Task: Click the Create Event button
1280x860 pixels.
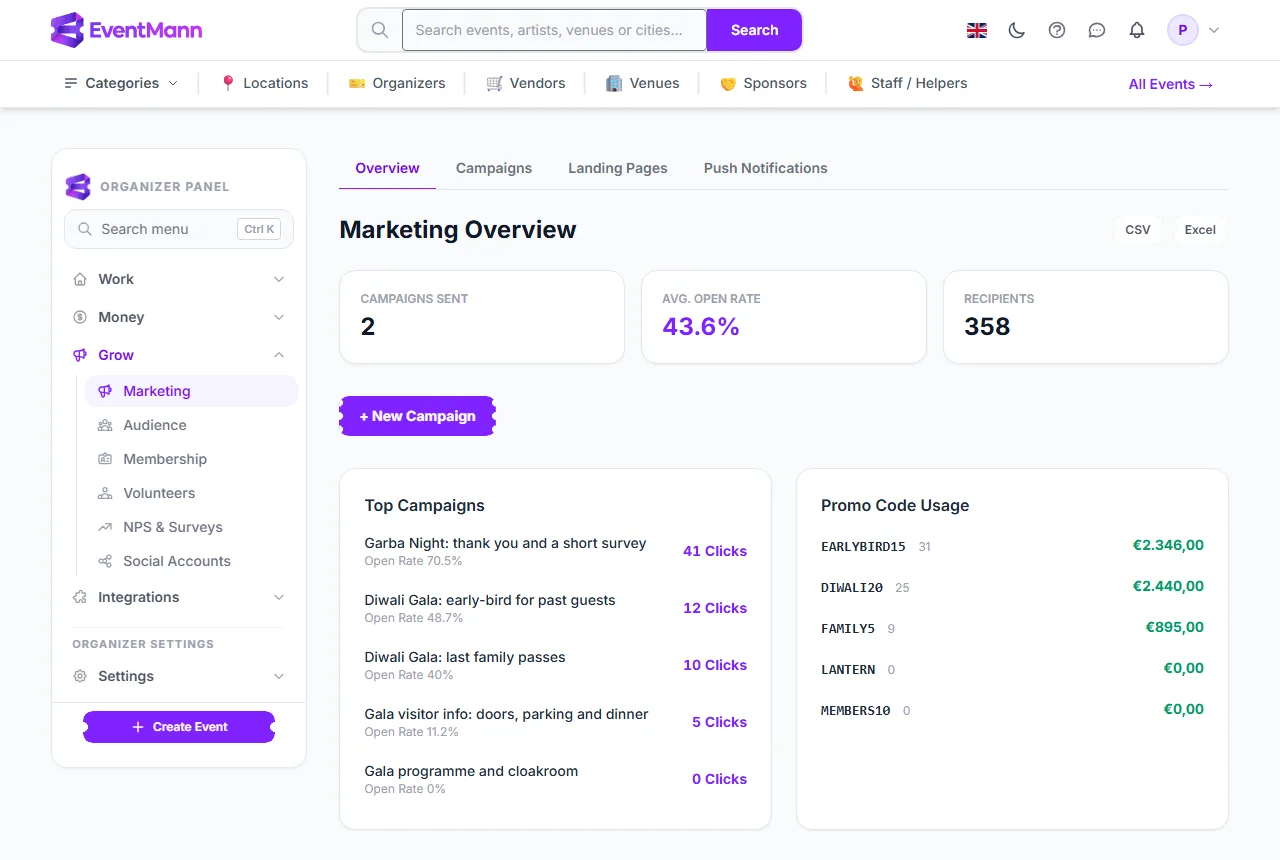Action: click(x=179, y=727)
